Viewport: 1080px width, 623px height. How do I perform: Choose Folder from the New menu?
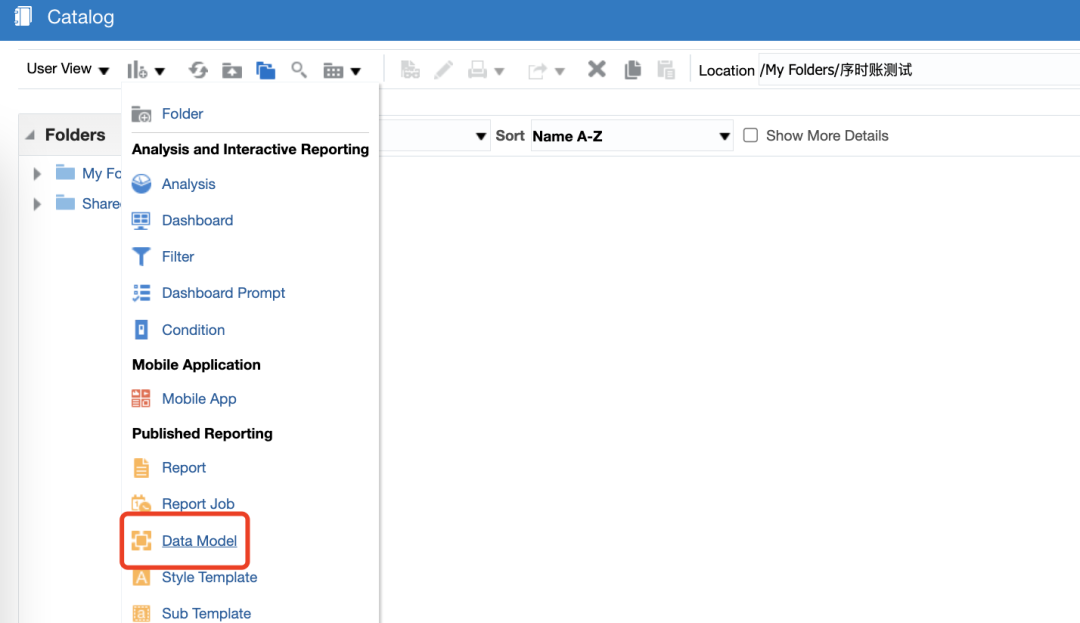coord(182,114)
